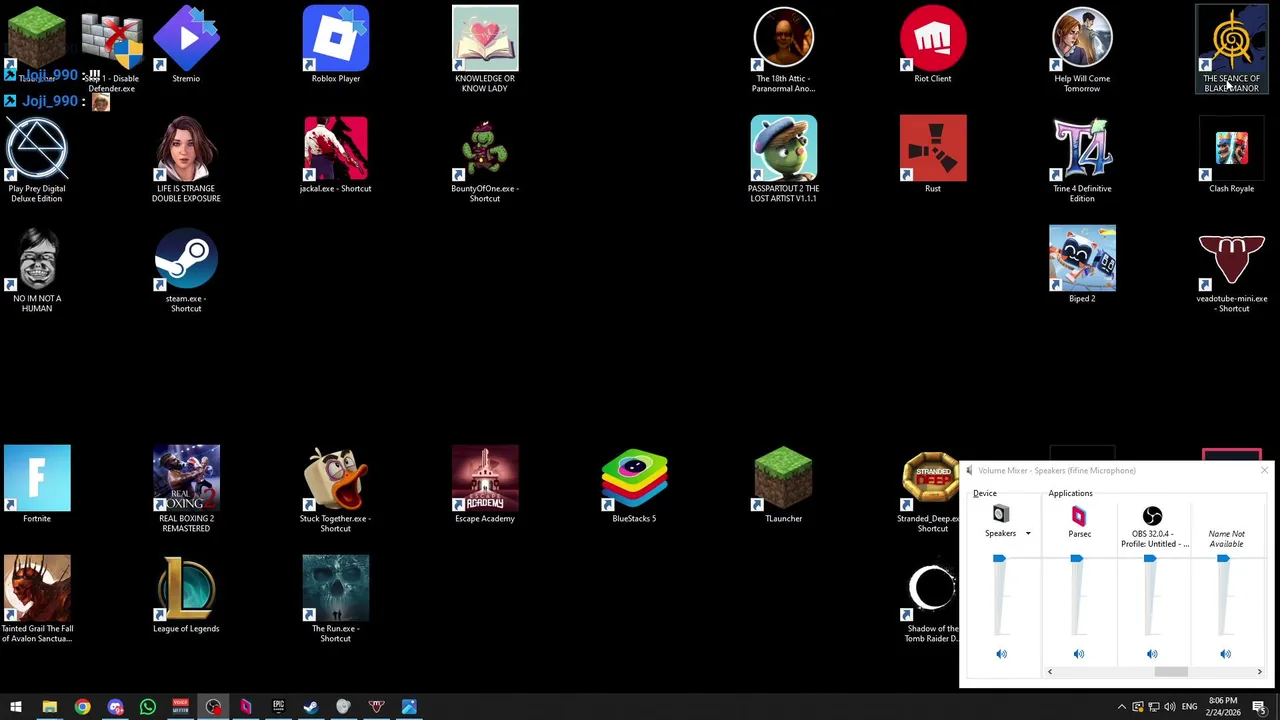The width and height of the screenshot is (1280, 720).
Task: Launch the League of Legends icon
Action: 186,595
